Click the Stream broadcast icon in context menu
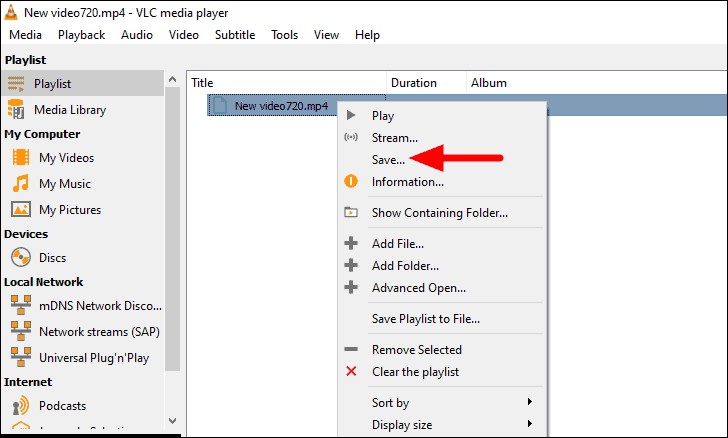 click(x=351, y=137)
